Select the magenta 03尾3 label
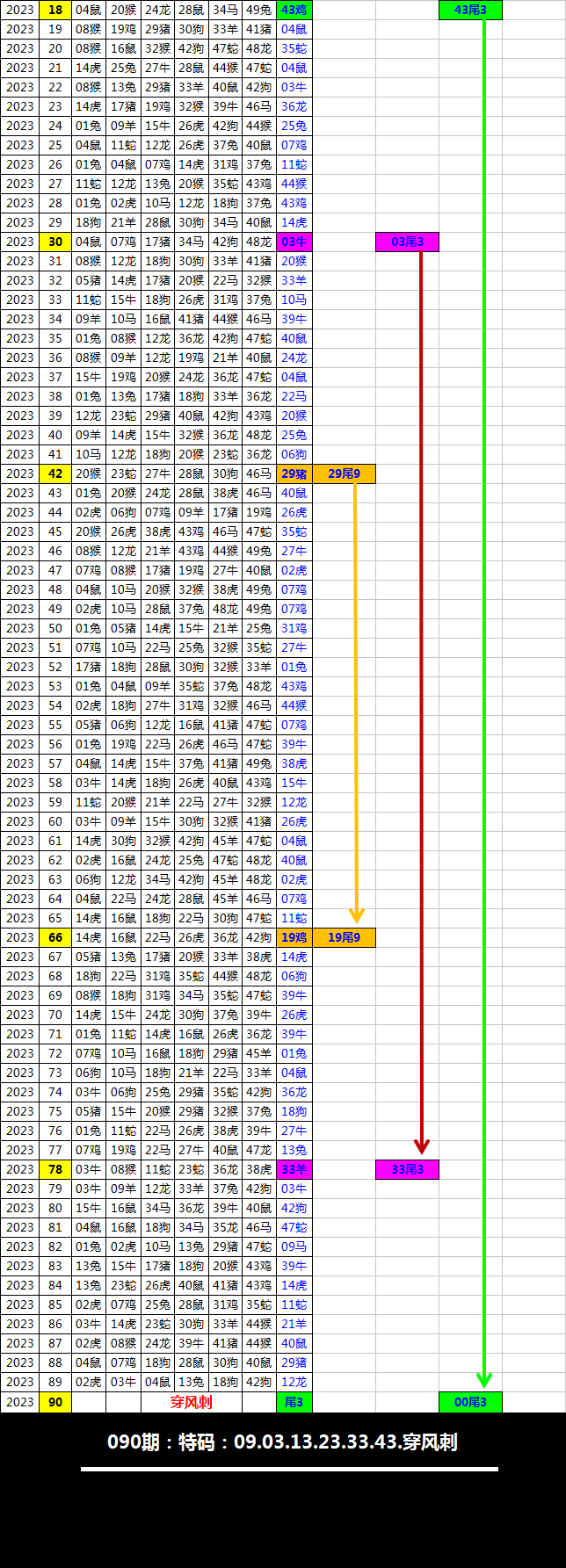The height and width of the screenshot is (1568, 566). (x=407, y=242)
